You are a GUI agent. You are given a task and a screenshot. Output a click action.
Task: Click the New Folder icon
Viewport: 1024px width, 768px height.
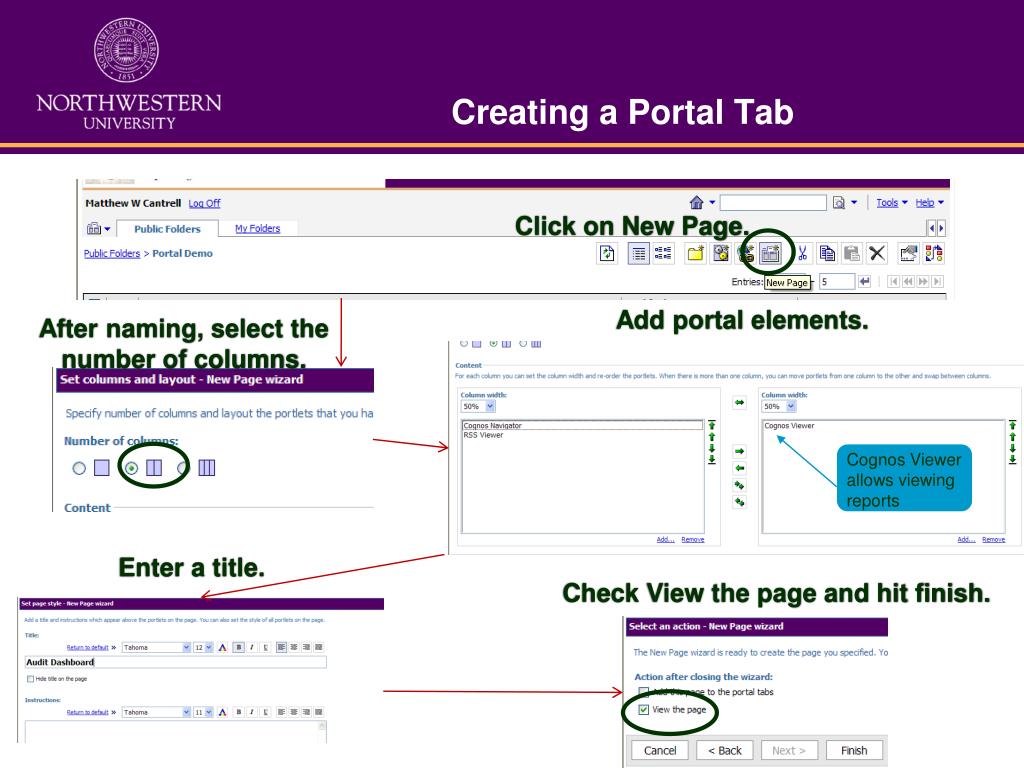pos(696,253)
